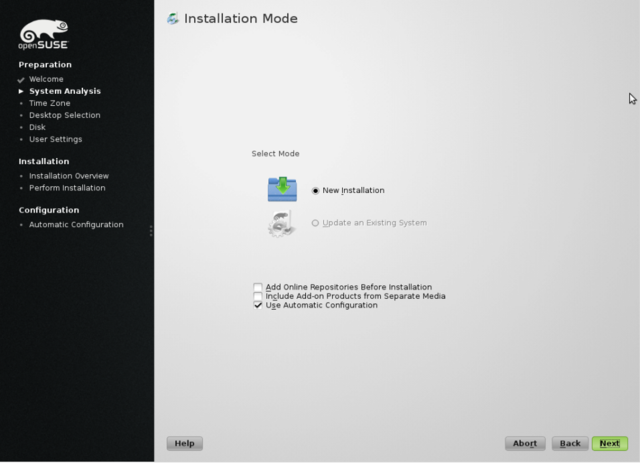The width and height of the screenshot is (640, 463).
Task: Click the User Settings step
Action: click(x=56, y=139)
